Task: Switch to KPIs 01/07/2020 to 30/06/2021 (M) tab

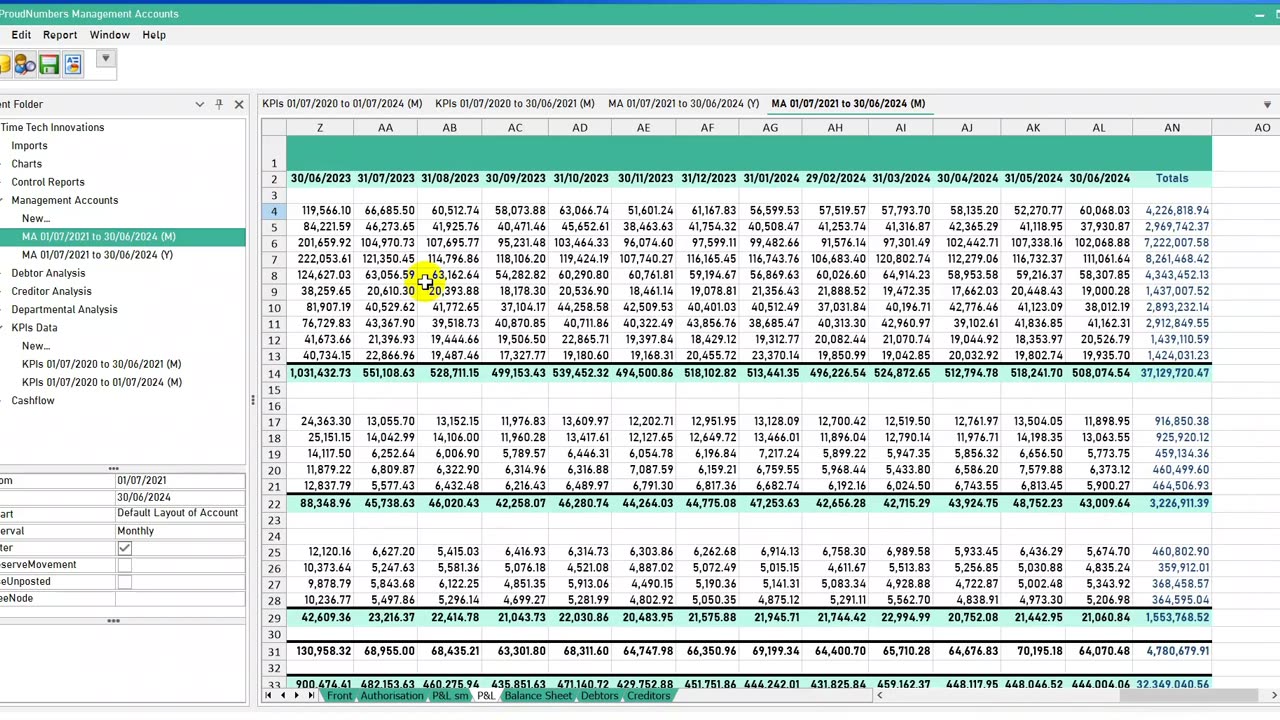Action: click(515, 103)
